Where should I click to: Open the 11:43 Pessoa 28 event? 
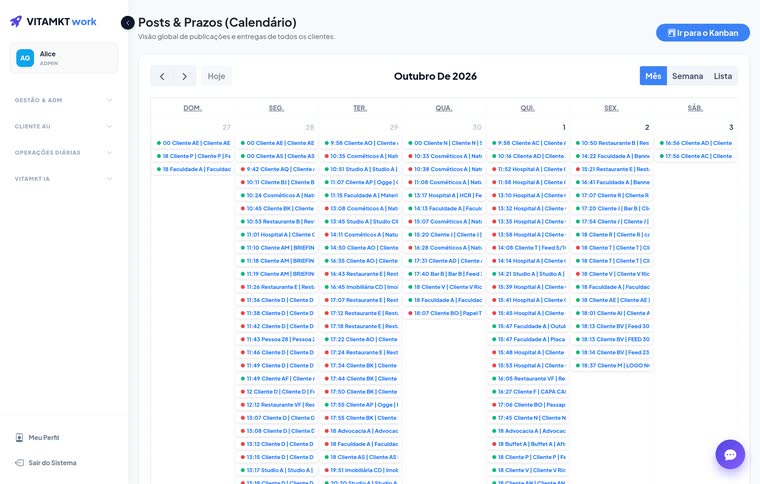click(277, 339)
